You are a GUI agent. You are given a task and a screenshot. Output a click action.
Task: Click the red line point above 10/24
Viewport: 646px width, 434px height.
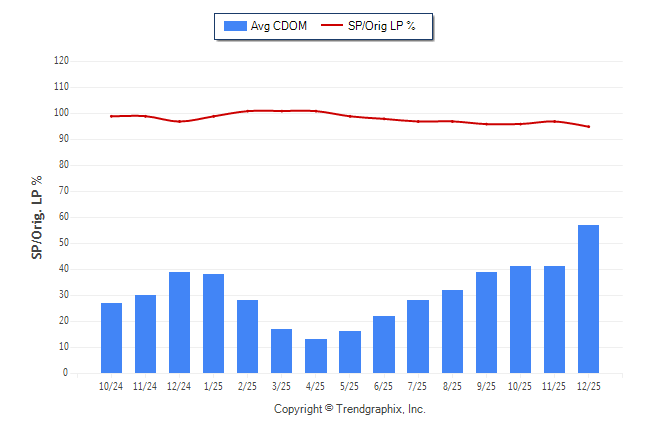pyautogui.click(x=111, y=116)
